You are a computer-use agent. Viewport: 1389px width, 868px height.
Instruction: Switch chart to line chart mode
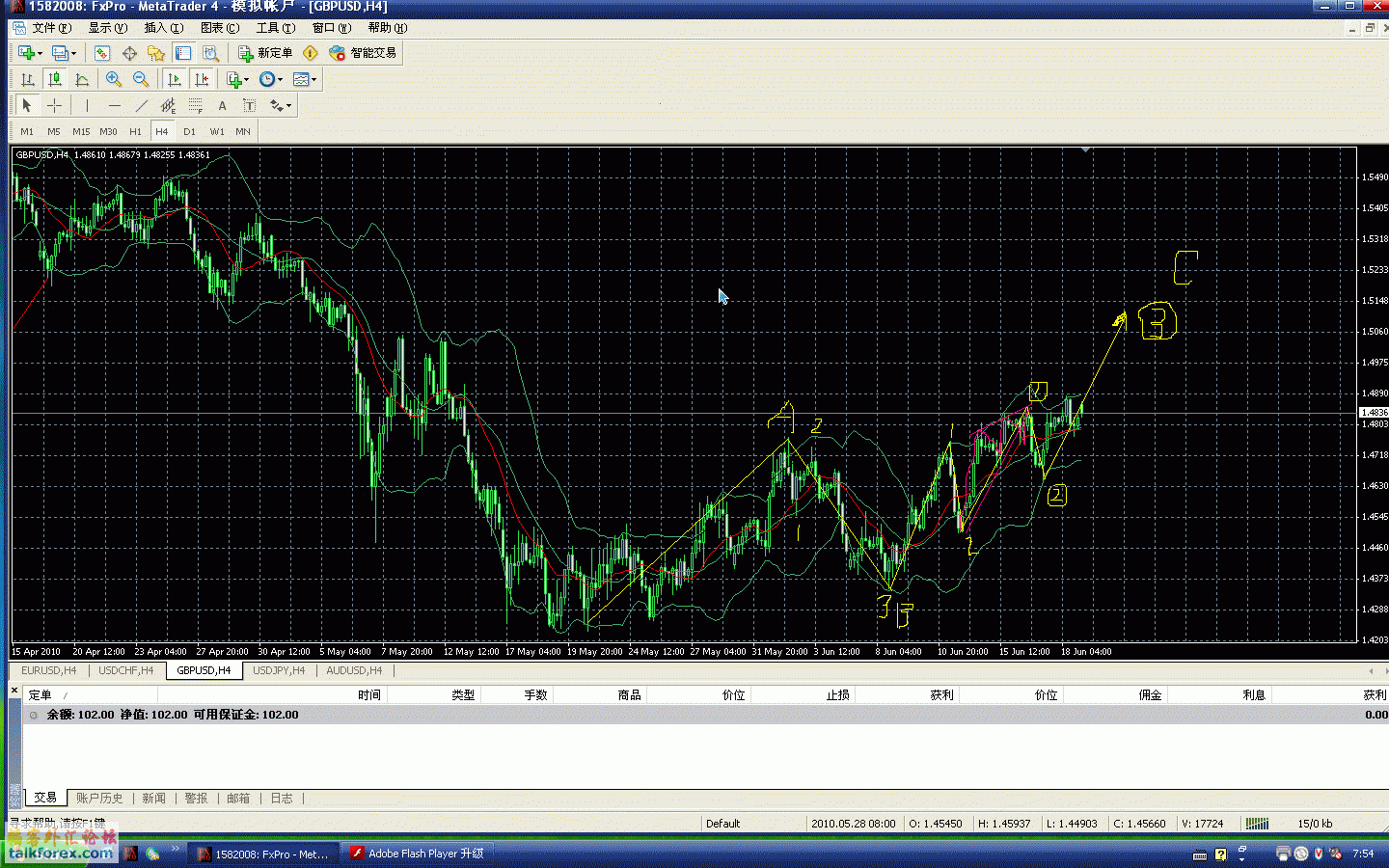(82, 79)
